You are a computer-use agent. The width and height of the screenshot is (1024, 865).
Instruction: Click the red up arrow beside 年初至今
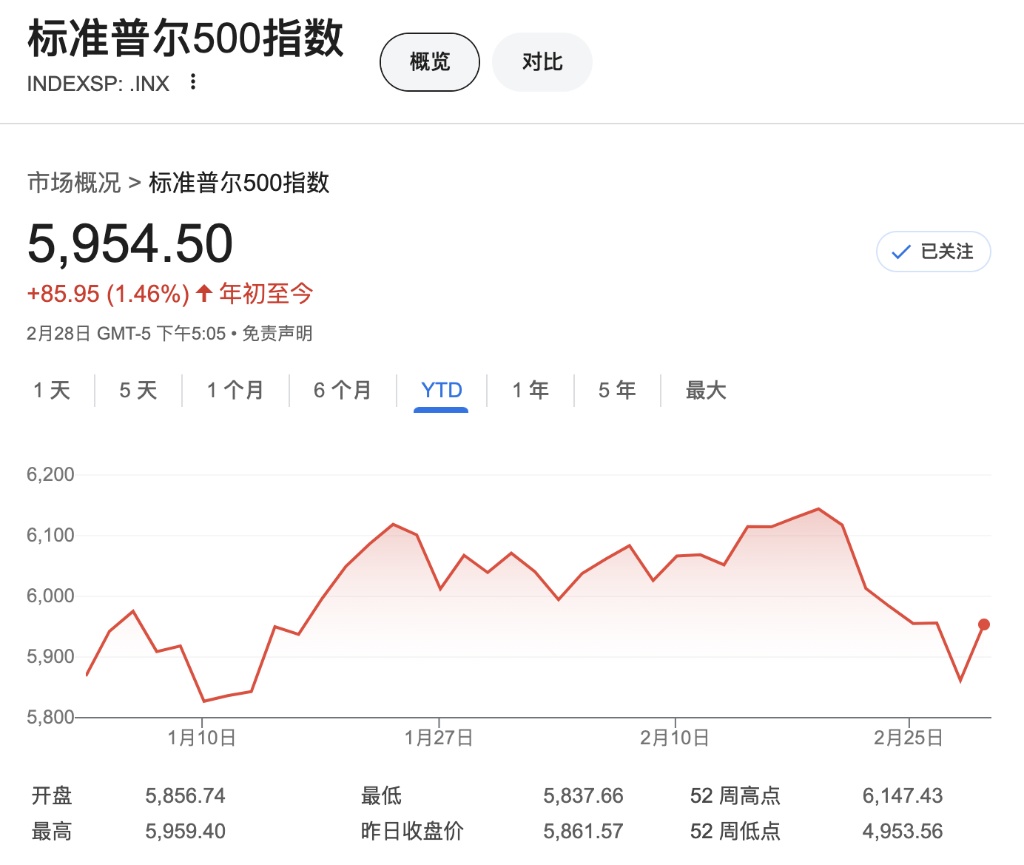[x=204, y=293]
